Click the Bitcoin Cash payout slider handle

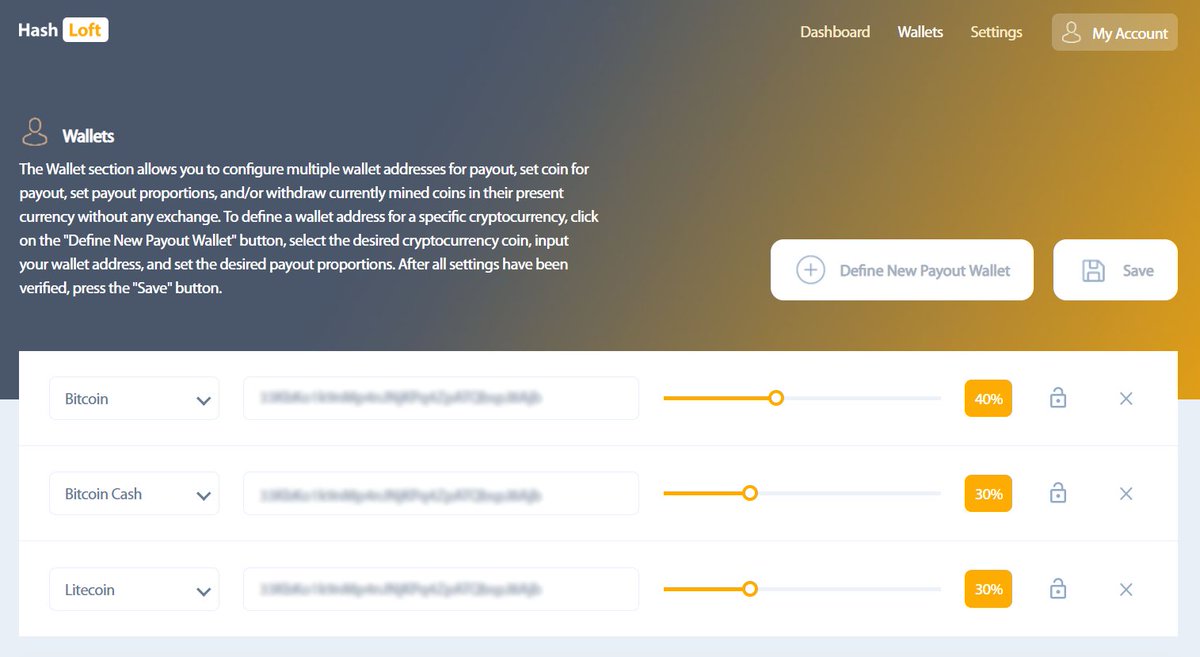coord(750,493)
